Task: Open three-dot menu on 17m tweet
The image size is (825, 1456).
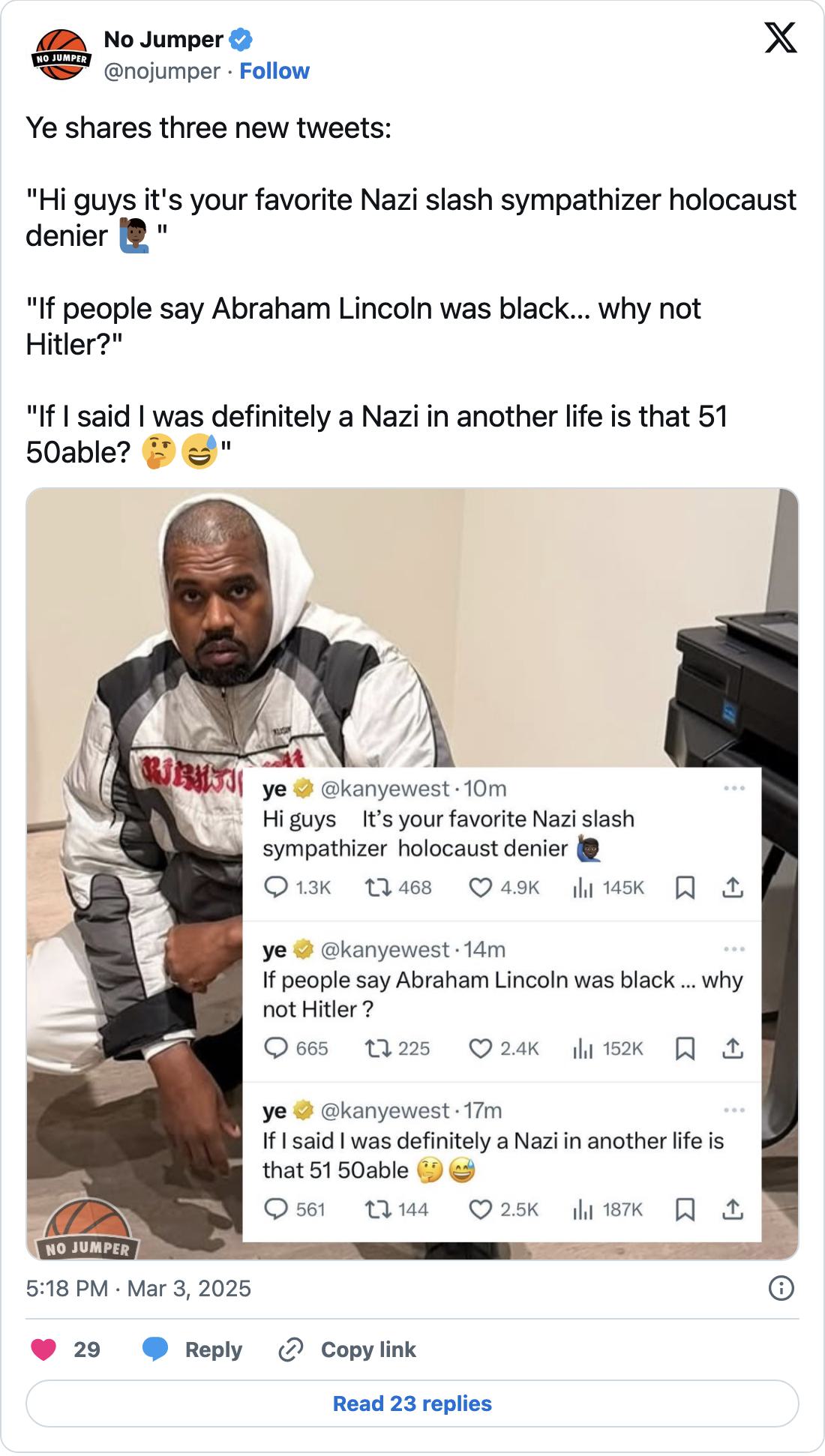Action: coord(734,1110)
